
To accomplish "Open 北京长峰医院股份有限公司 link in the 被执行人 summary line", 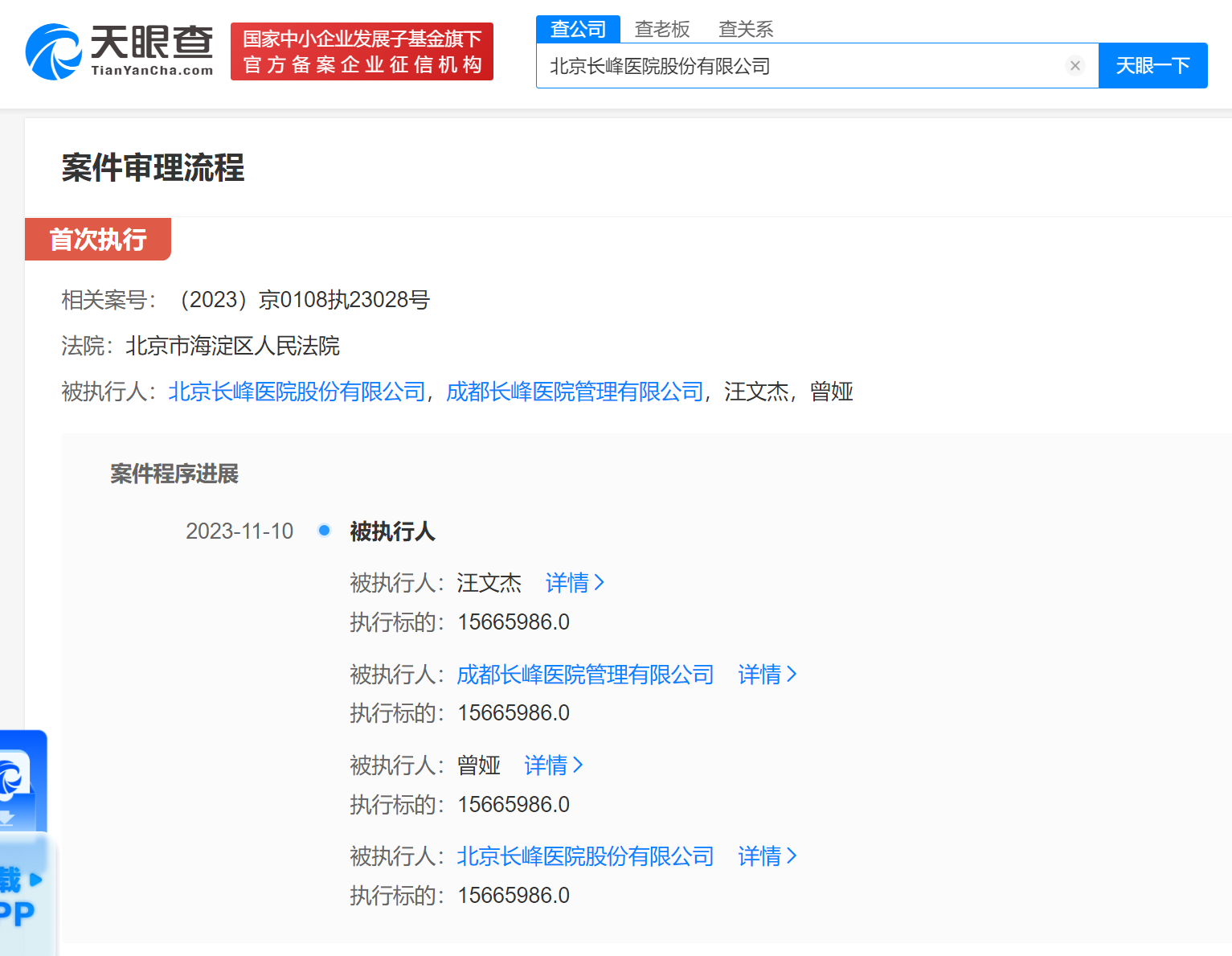I will [x=297, y=392].
